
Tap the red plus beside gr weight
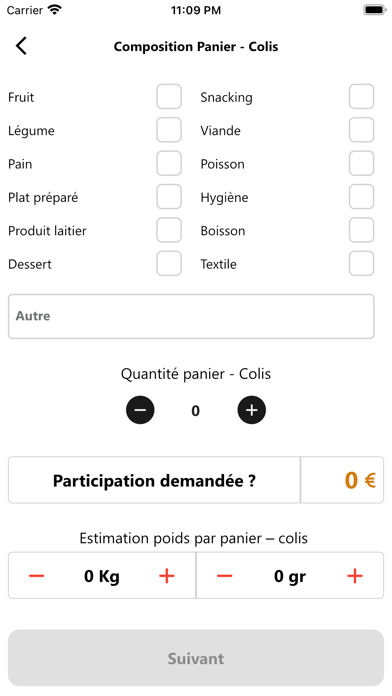355,576
